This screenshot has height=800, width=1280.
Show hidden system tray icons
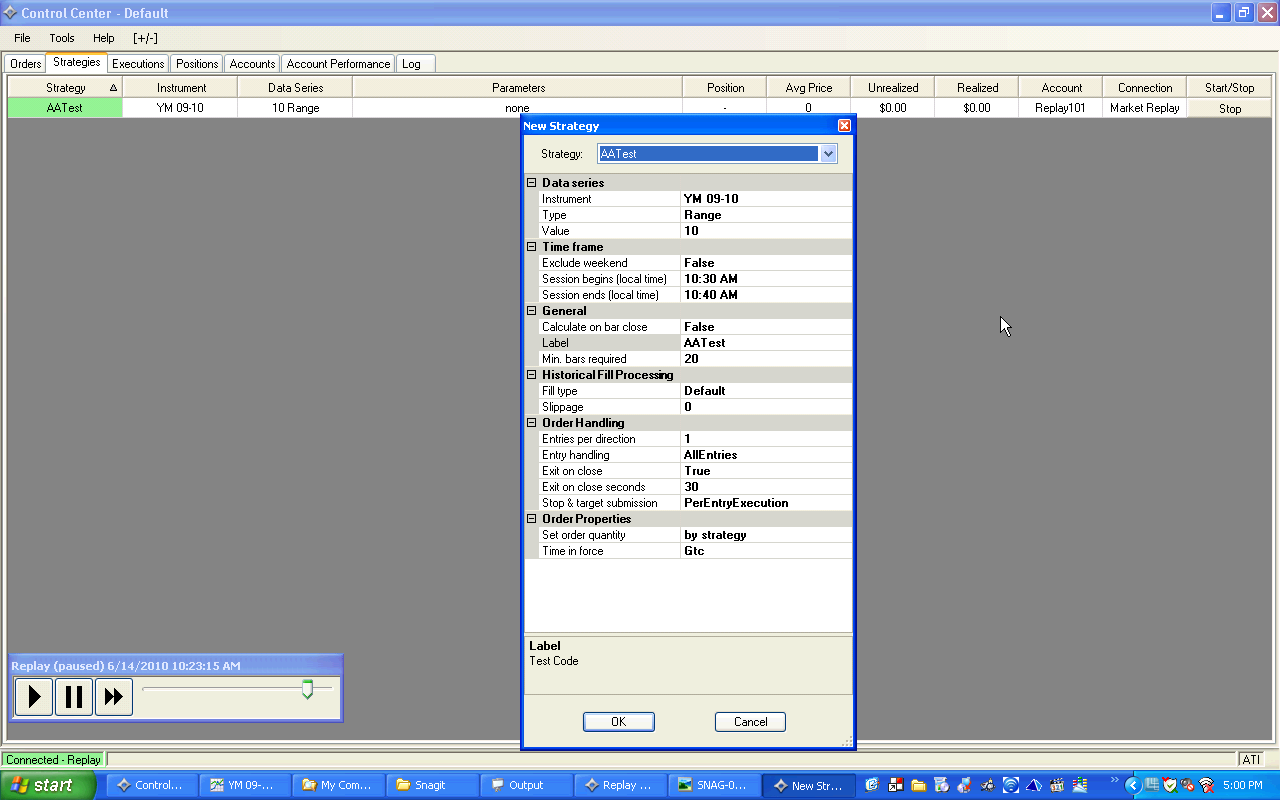1133,785
